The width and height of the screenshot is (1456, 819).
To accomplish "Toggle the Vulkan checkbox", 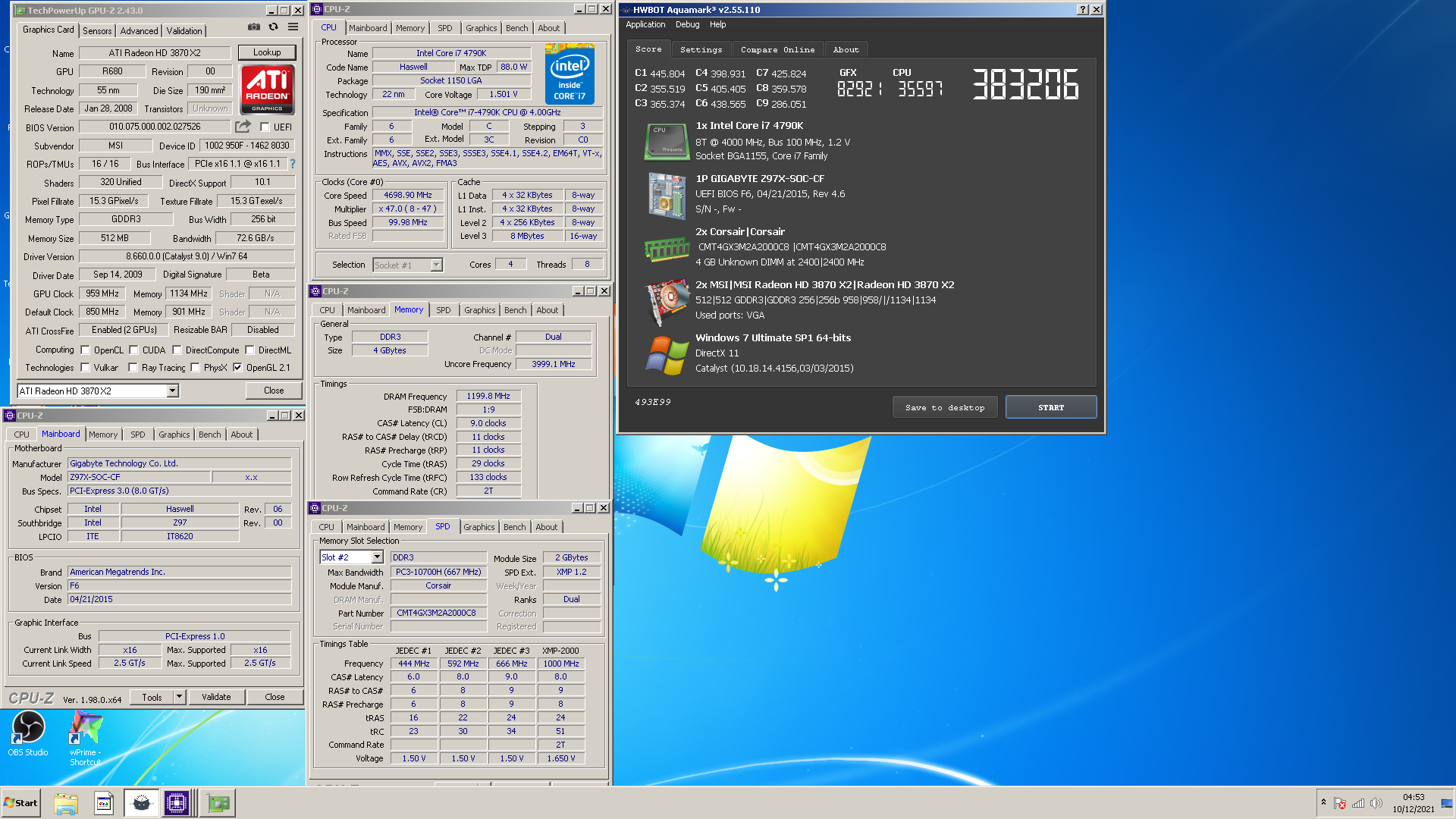I will [86, 368].
